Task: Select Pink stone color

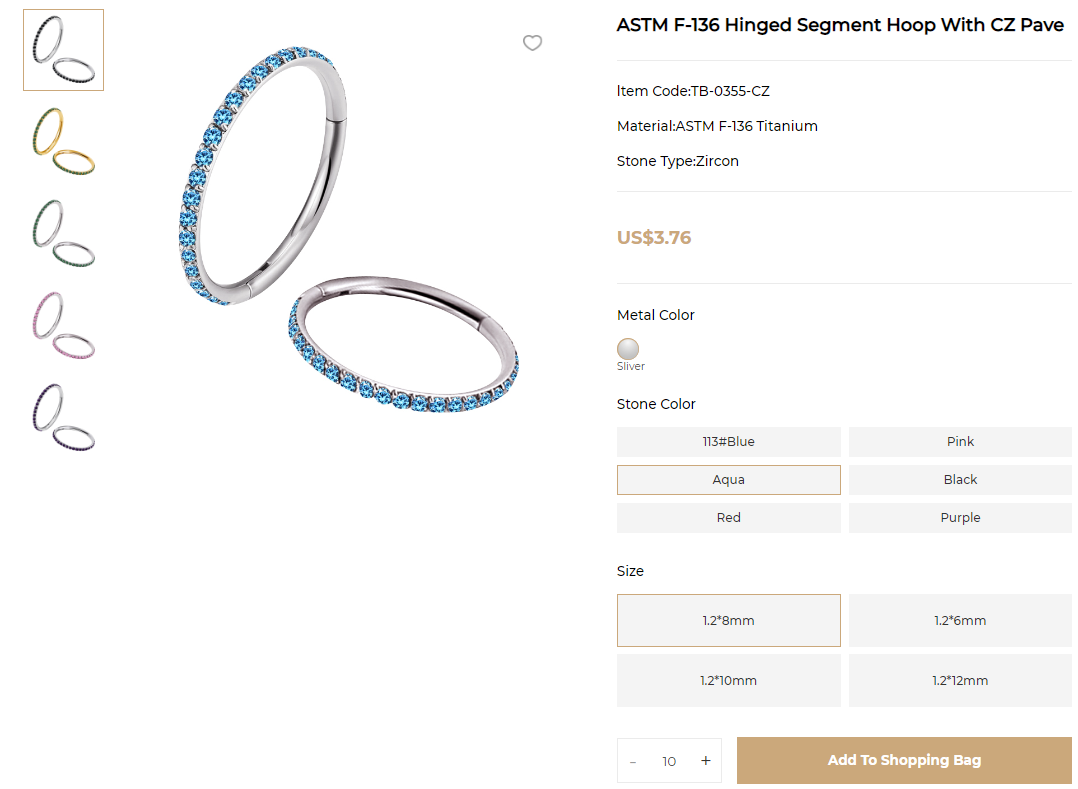Action: coord(960,442)
